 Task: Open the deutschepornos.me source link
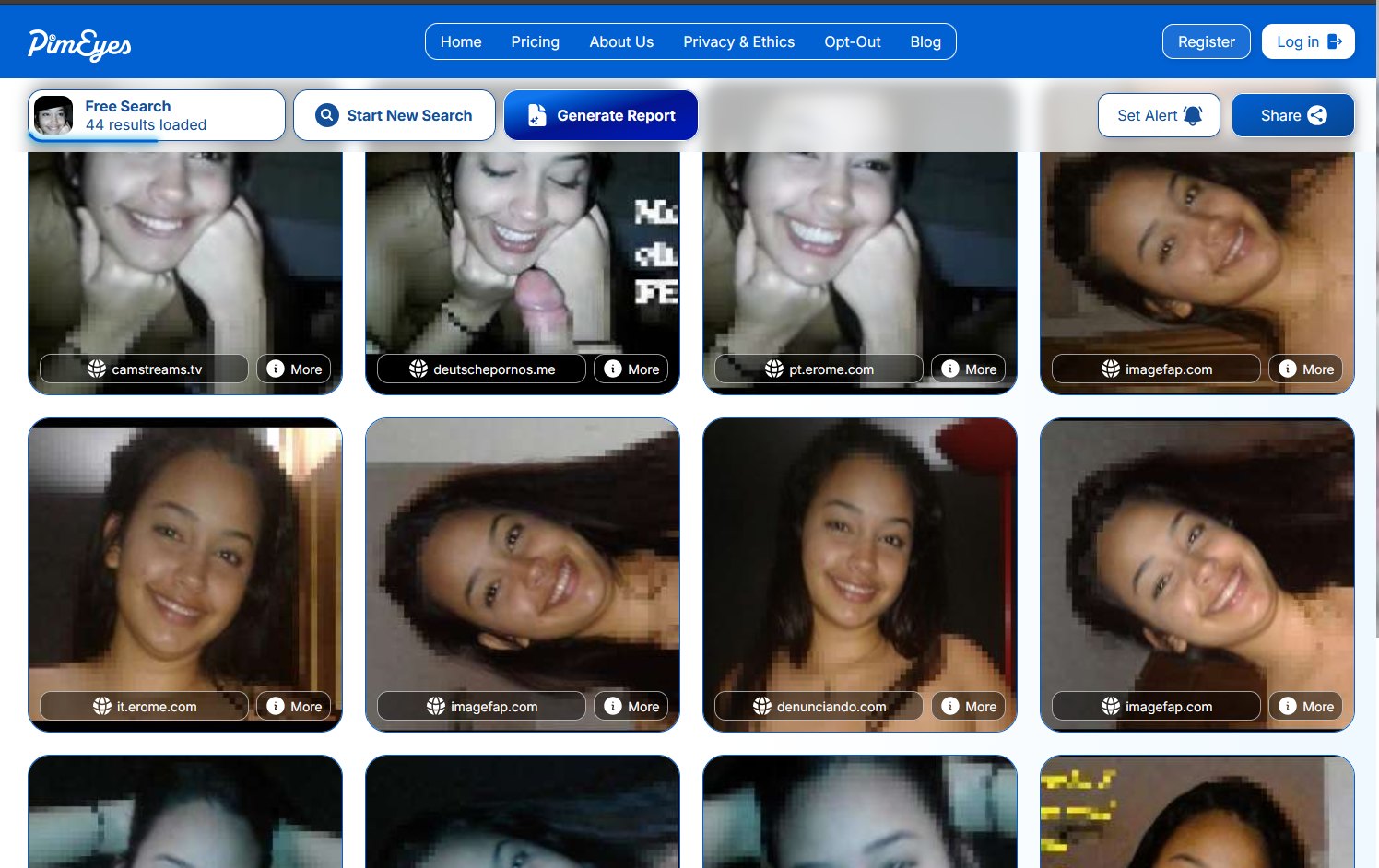482,369
